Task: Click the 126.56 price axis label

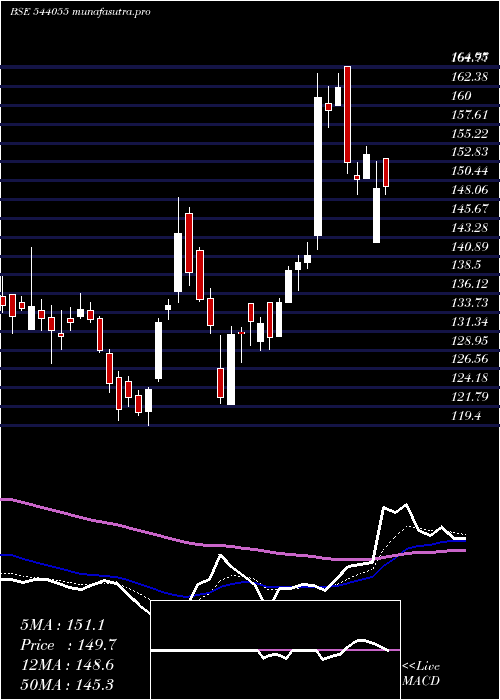Action: tap(469, 359)
